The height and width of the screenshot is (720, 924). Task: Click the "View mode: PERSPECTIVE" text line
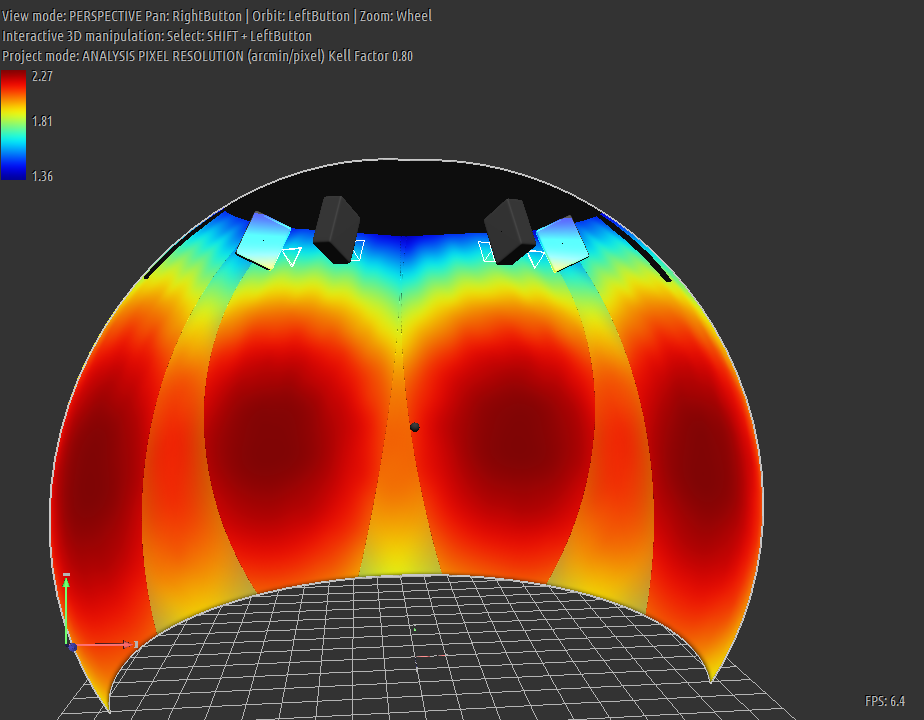point(217,16)
